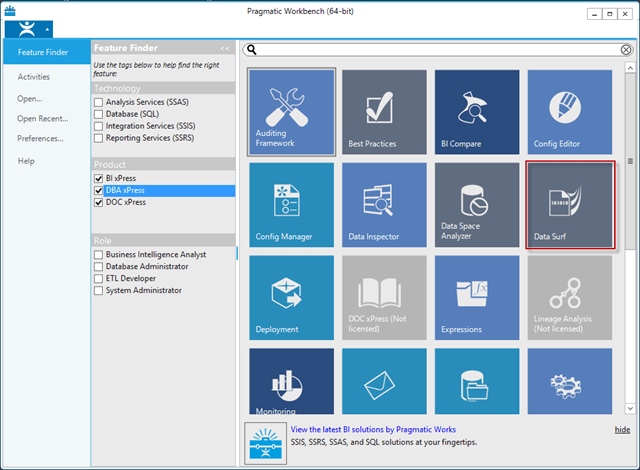Click the SSIS, SSRS, SSAS solutions text
Screen dimensions: 640x470
(x=384, y=442)
